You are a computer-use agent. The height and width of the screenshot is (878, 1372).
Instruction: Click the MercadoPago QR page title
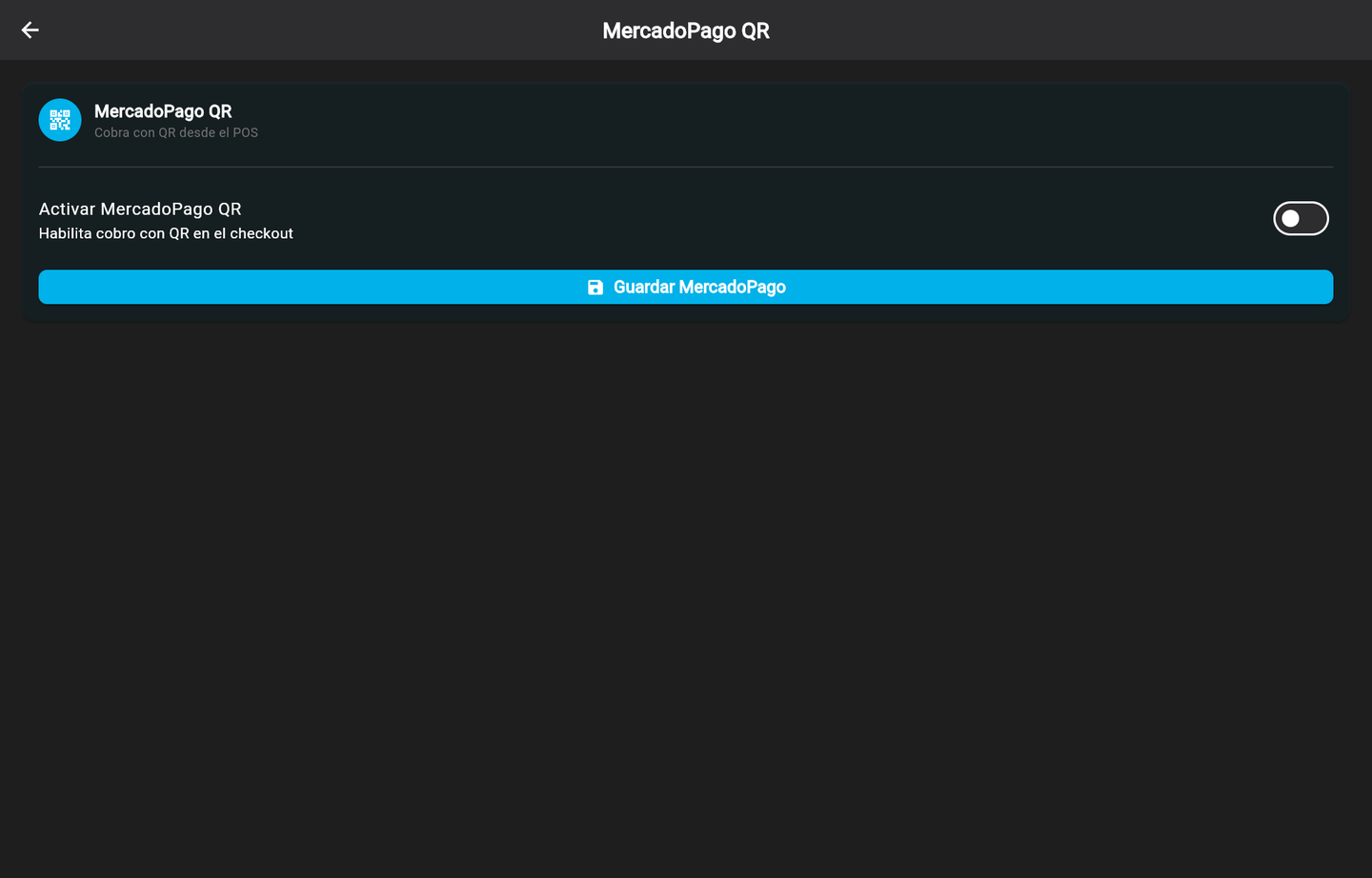click(x=686, y=30)
